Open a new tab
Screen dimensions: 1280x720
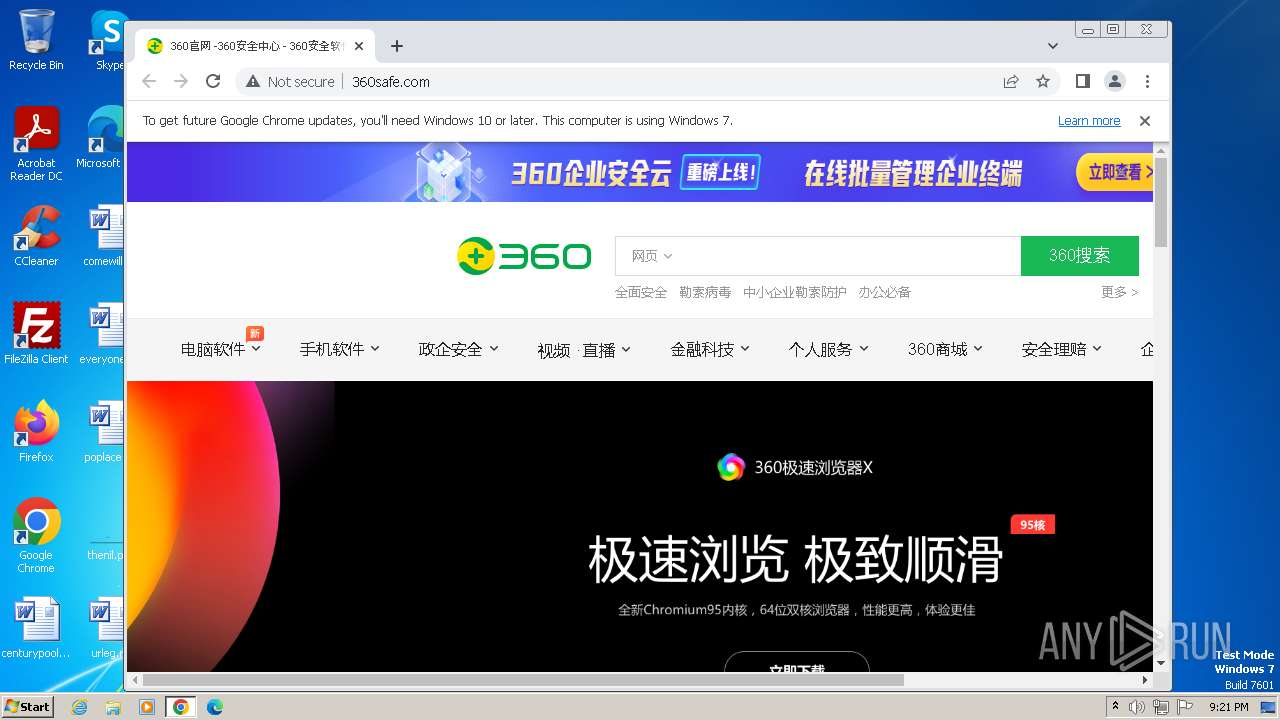pyautogui.click(x=397, y=46)
